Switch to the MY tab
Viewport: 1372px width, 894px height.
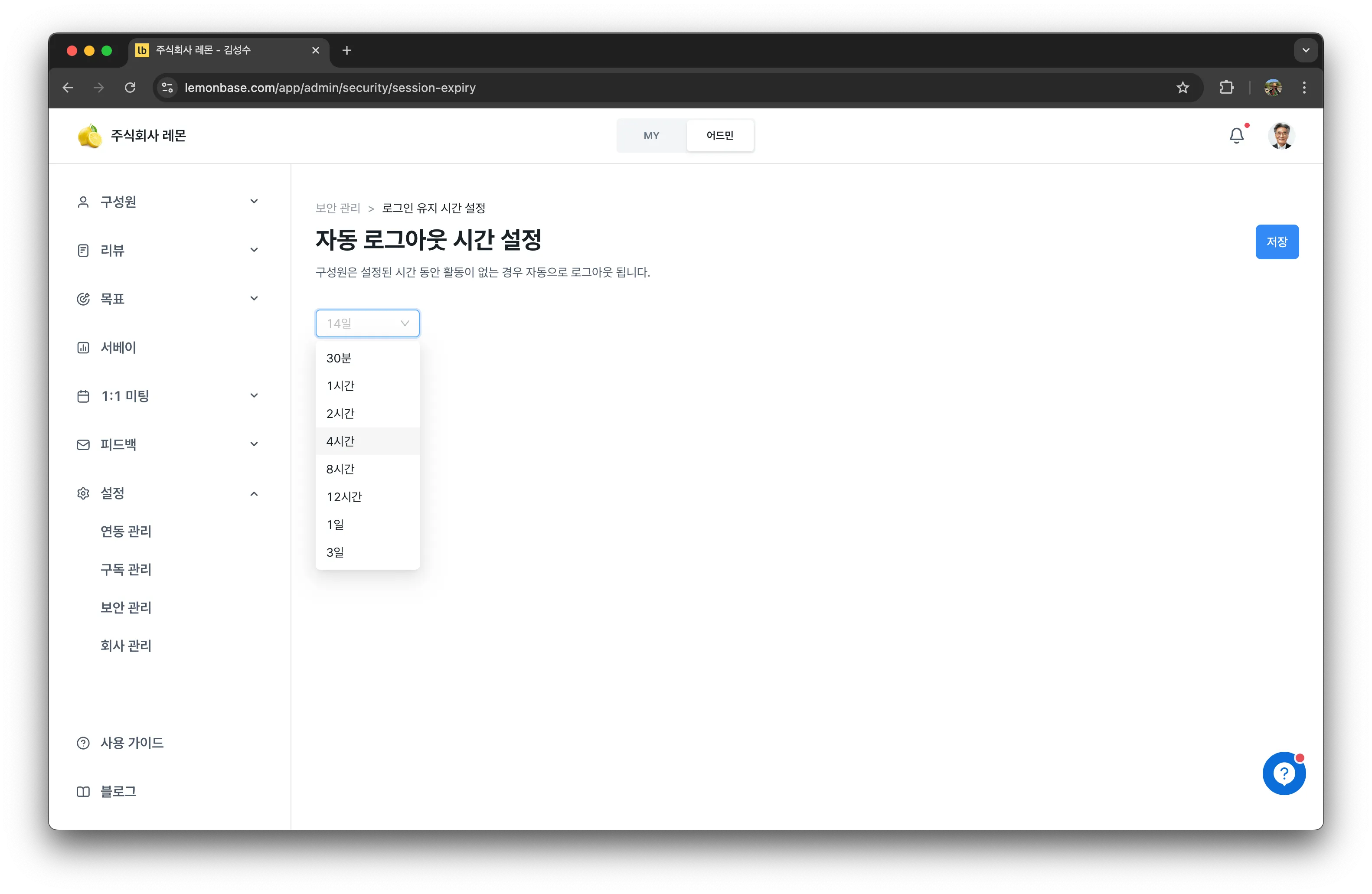[x=651, y=136]
